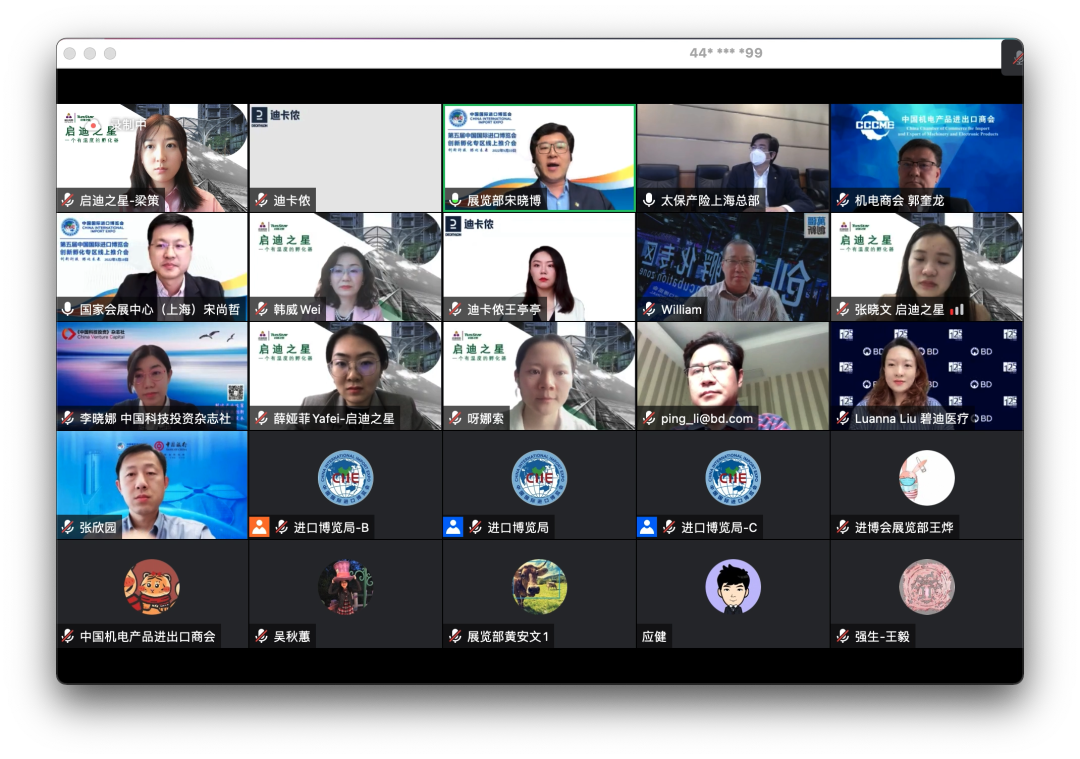Image resolution: width=1080 pixels, height=759 pixels.
Task: Click avatar of 吴秋蕙
Action: pos(345,587)
